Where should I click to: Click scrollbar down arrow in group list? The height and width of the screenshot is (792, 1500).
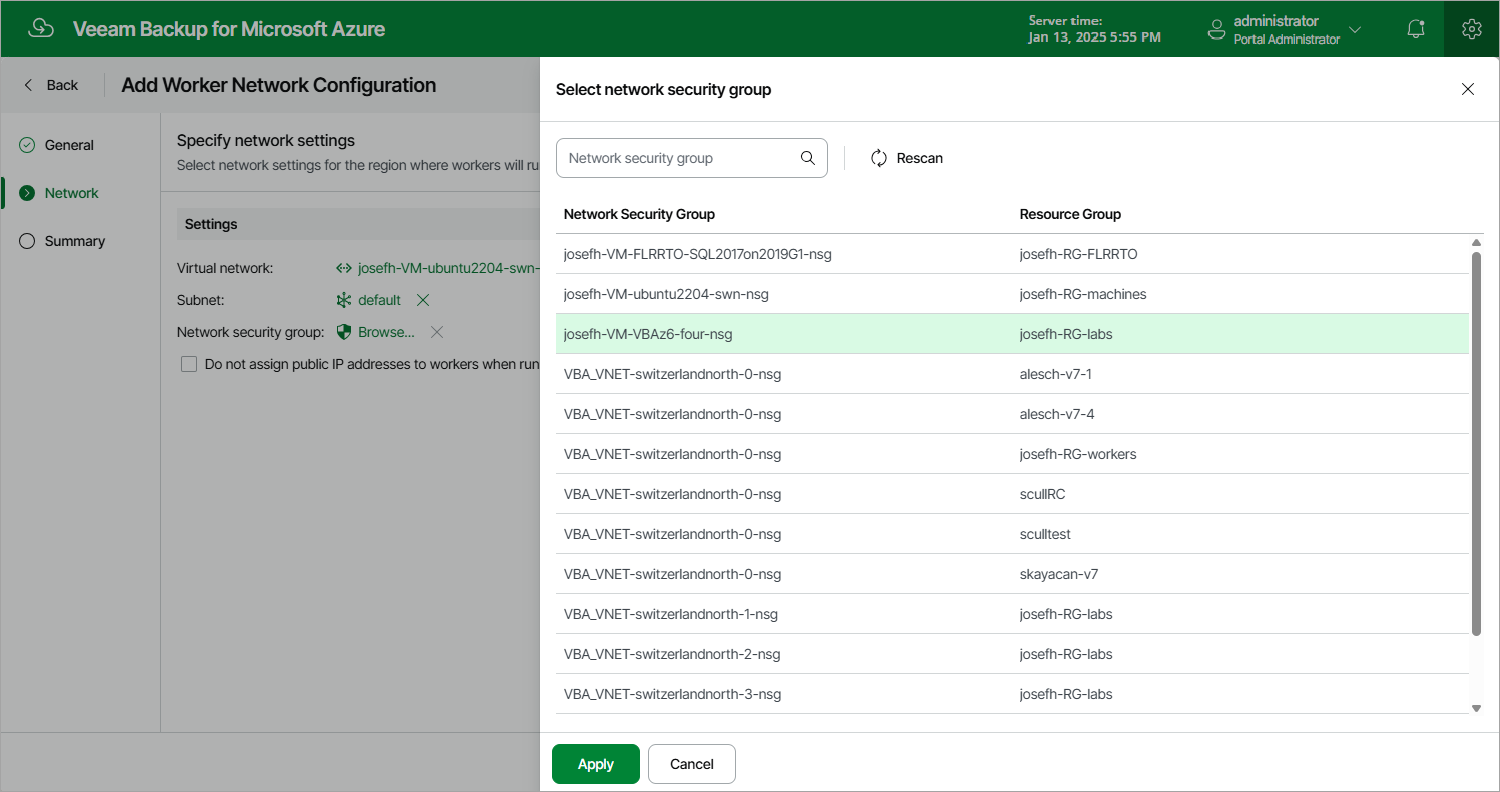tap(1476, 708)
